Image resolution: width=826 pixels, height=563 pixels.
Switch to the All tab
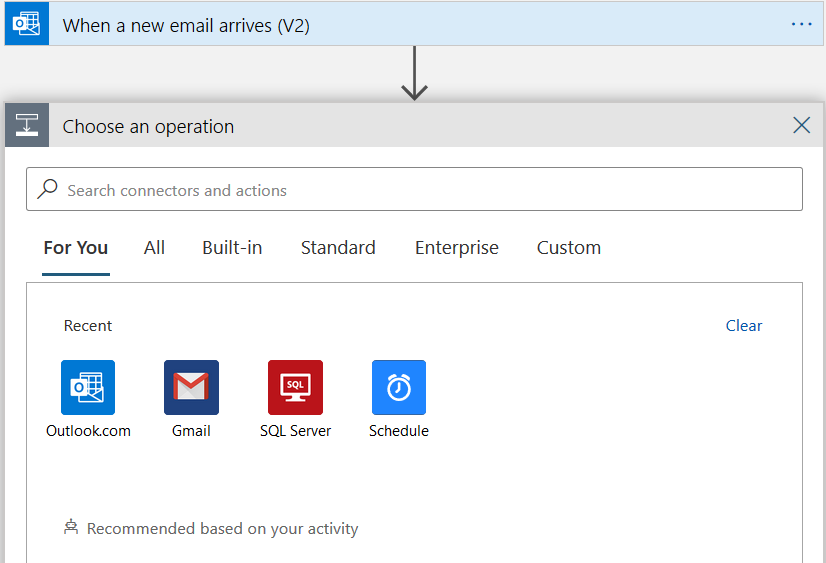[x=154, y=248]
